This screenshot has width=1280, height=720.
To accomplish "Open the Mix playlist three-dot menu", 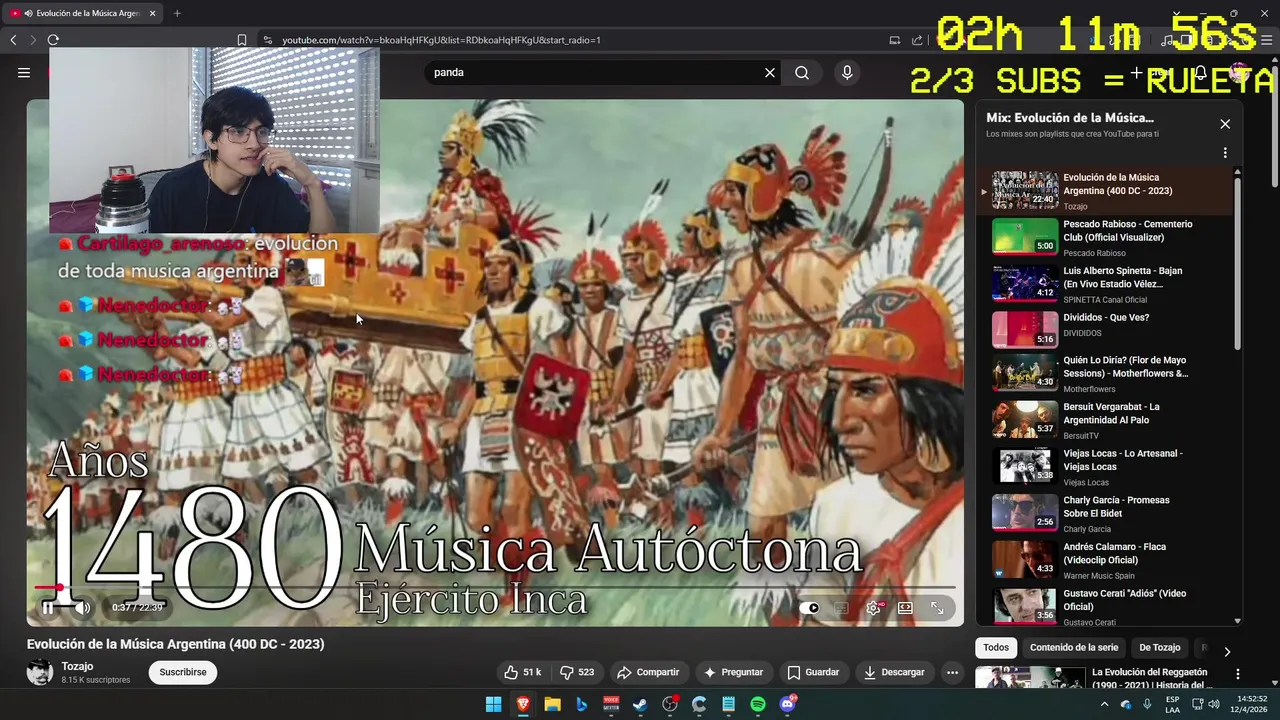I will [1225, 153].
